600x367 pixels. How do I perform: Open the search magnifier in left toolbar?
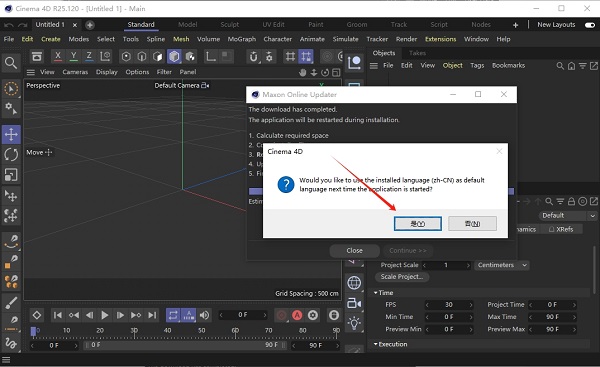pyautogui.click(x=11, y=63)
